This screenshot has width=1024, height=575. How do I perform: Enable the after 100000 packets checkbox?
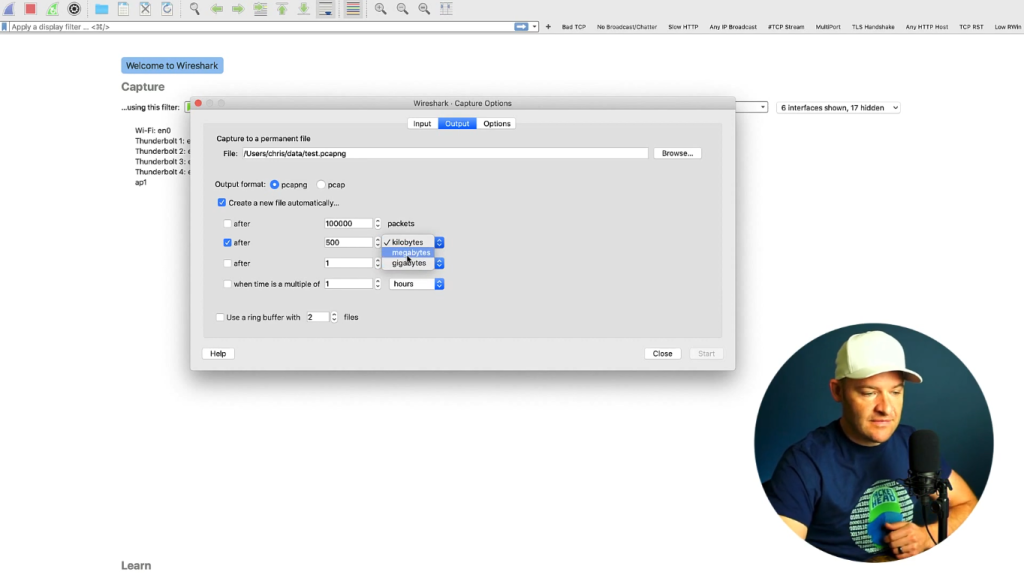coord(227,223)
